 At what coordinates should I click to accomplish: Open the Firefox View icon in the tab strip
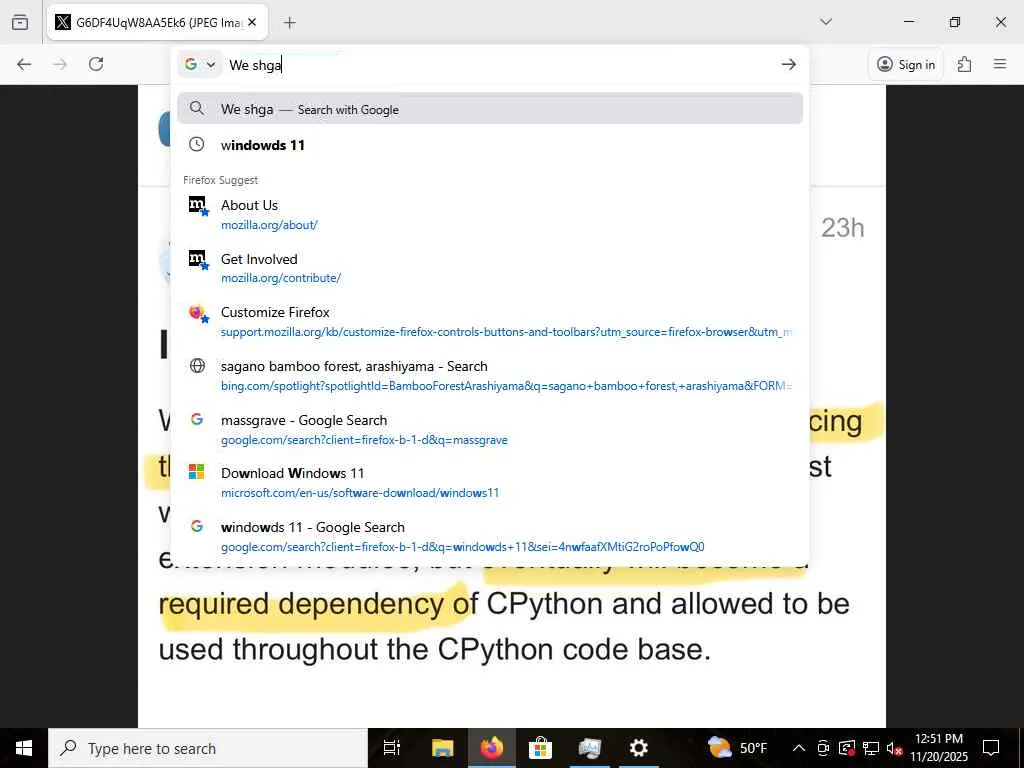point(20,22)
